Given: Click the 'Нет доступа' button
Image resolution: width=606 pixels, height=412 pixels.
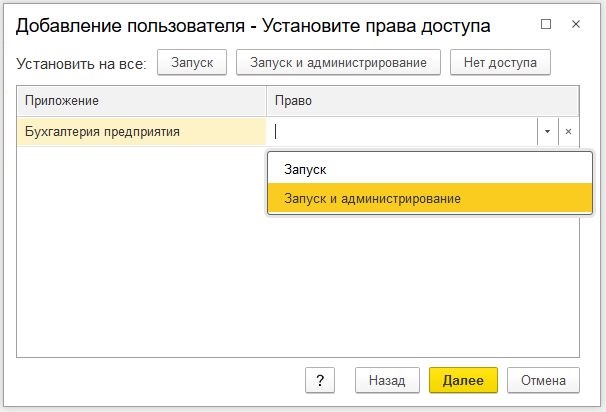Looking at the screenshot, I should 500,62.
